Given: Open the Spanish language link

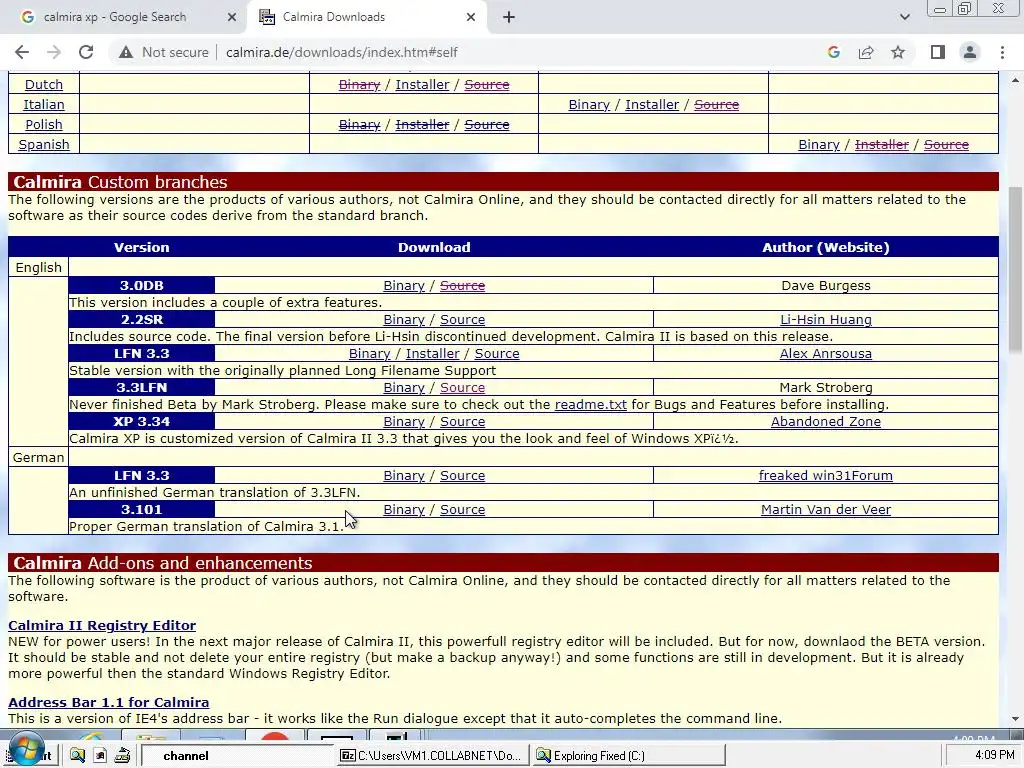Looking at the screenshot, I should tap(44, 144).
